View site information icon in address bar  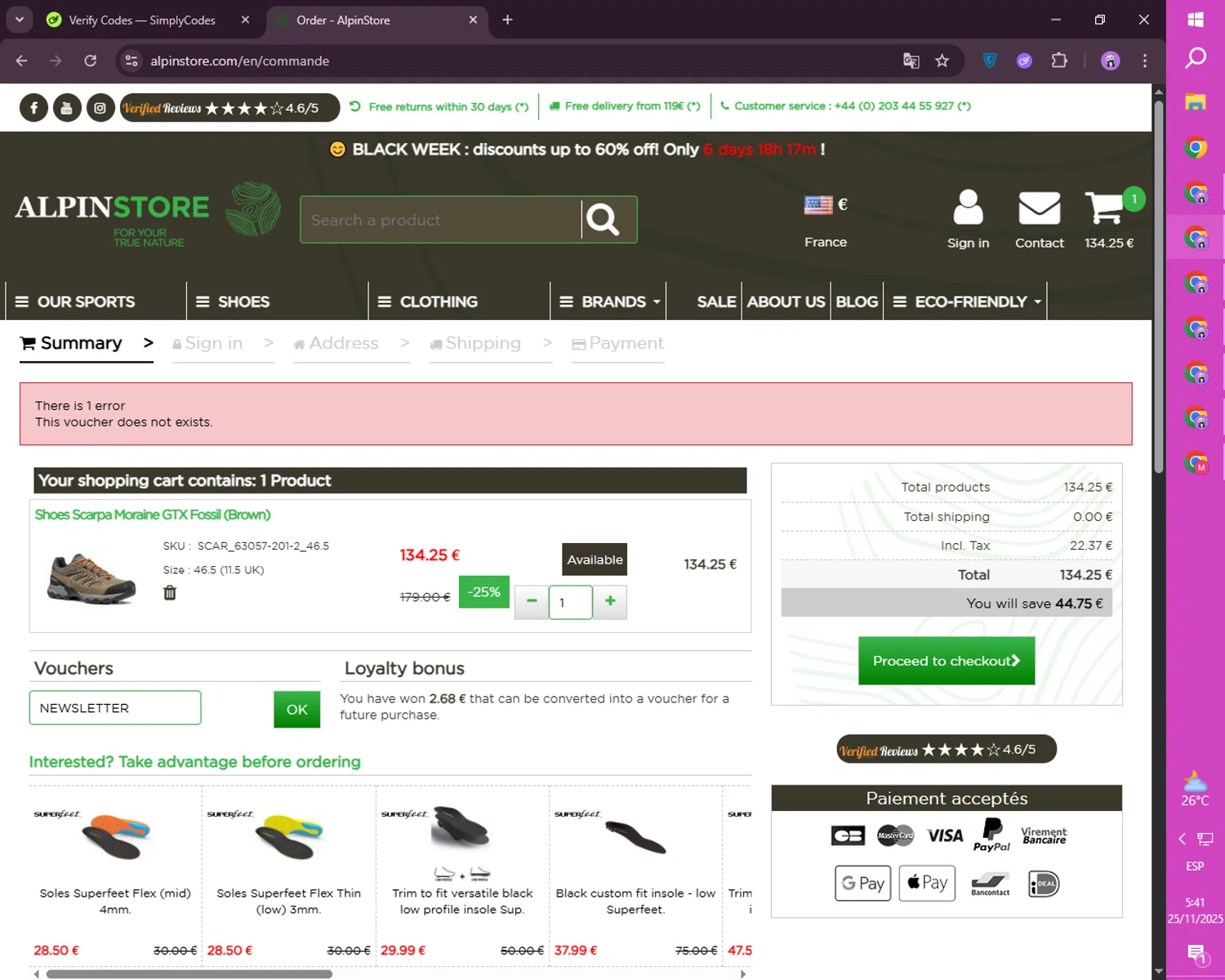[131, 60]
